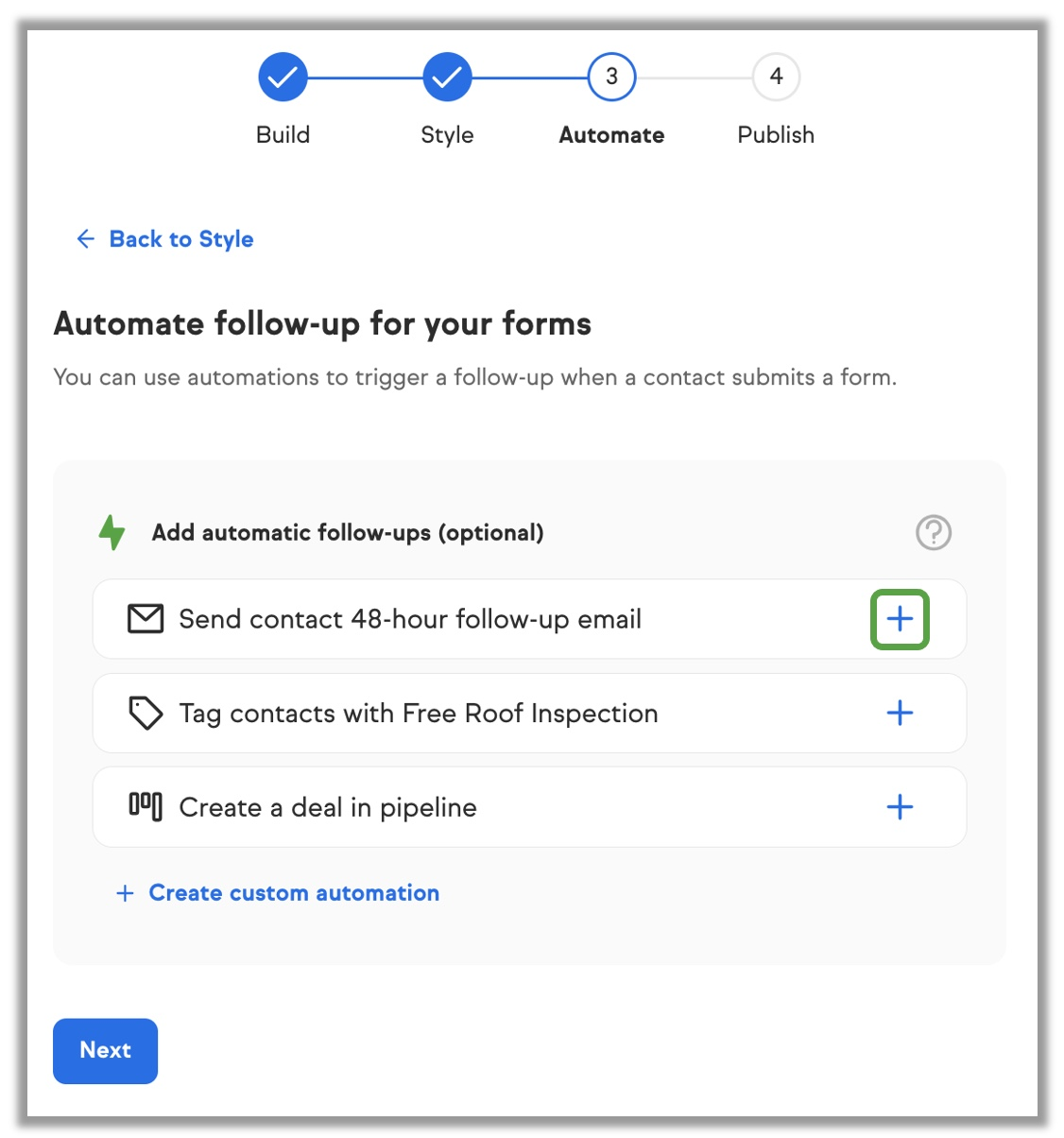1064x1138 pixels.
Task: Select step 3 Automate circle
Action: tap(611, 77)
